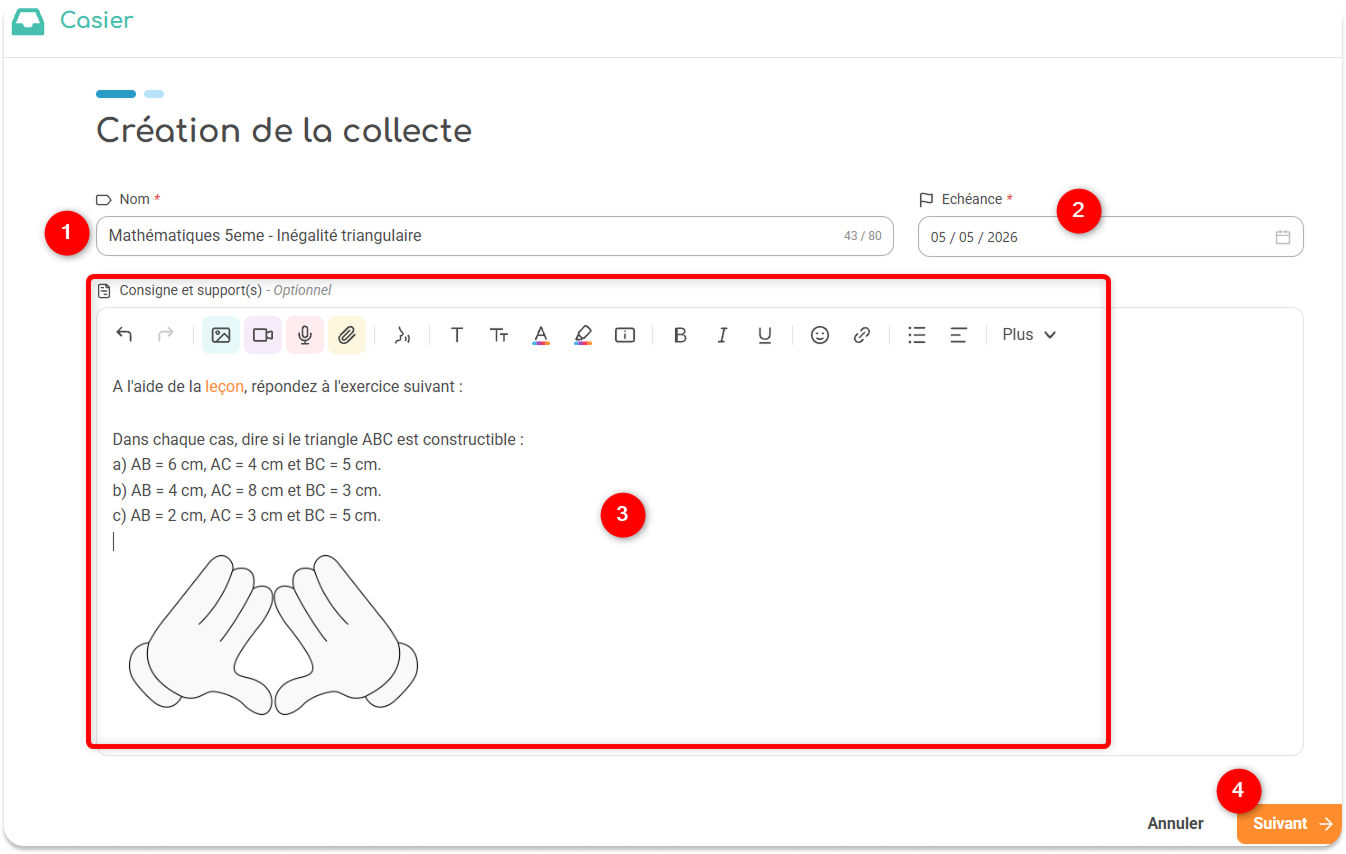Click the 'Consigne et support(s)' label
1346x854 pixels.
click(190, 290)
